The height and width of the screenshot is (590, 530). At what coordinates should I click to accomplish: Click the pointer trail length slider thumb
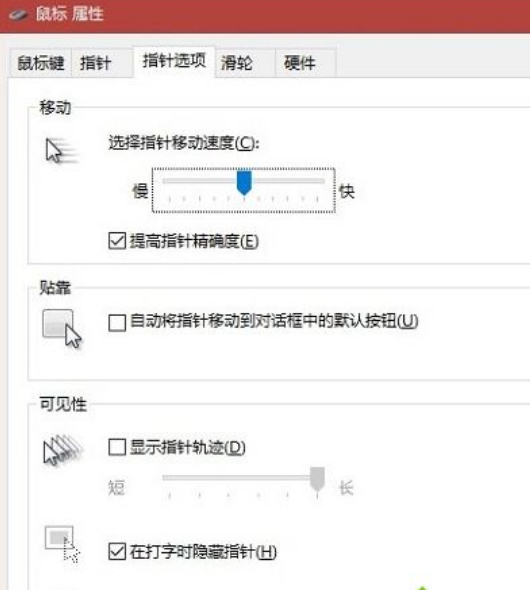(x=317, y=479)
